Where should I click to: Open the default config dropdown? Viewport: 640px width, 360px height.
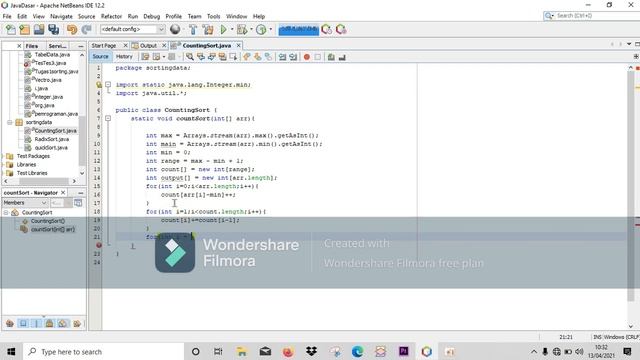click(x=132, y=29)
